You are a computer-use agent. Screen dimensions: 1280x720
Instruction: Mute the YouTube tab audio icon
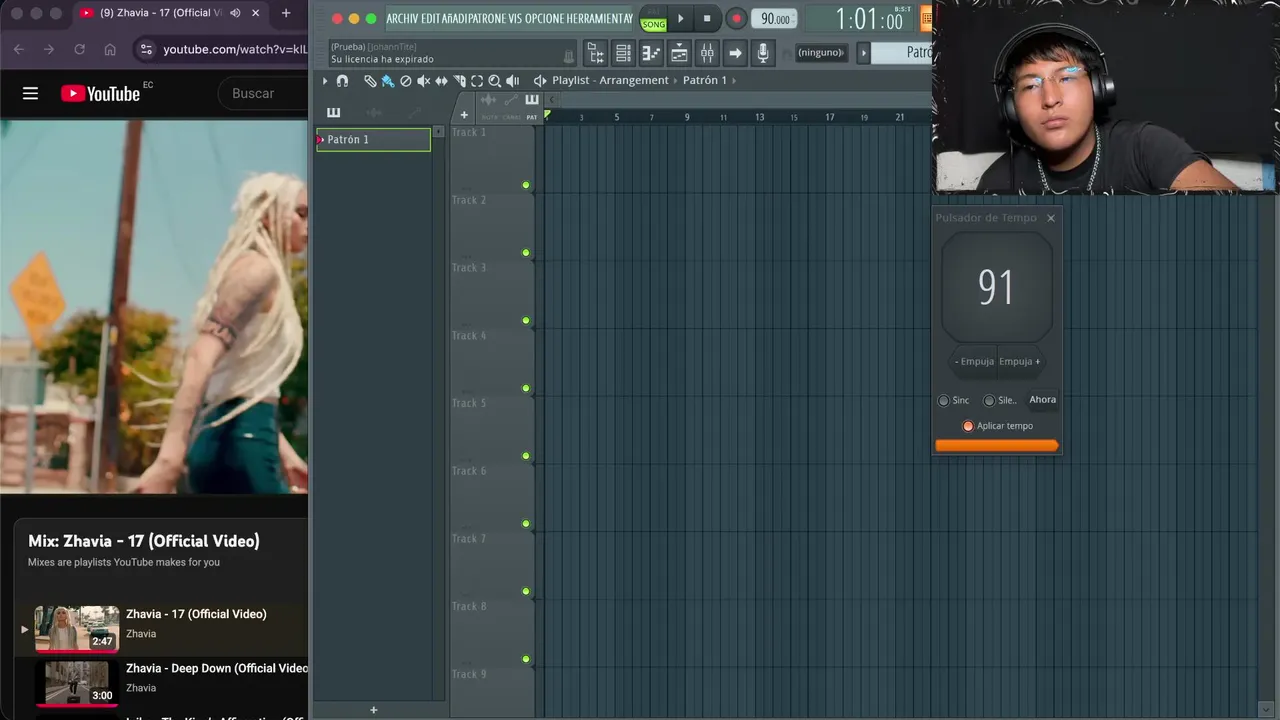pos(235,13)
